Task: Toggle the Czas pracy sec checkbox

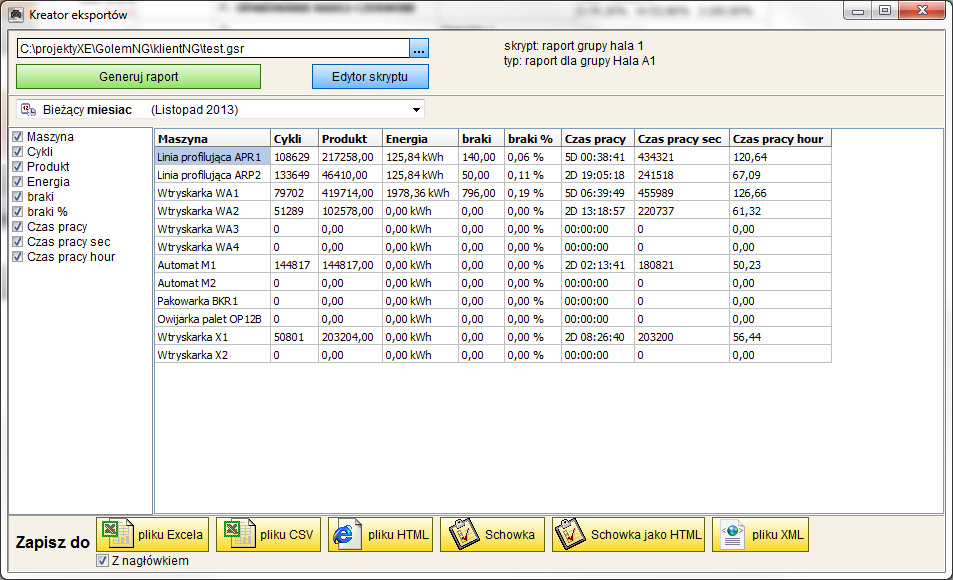Action: click(18, 241)
